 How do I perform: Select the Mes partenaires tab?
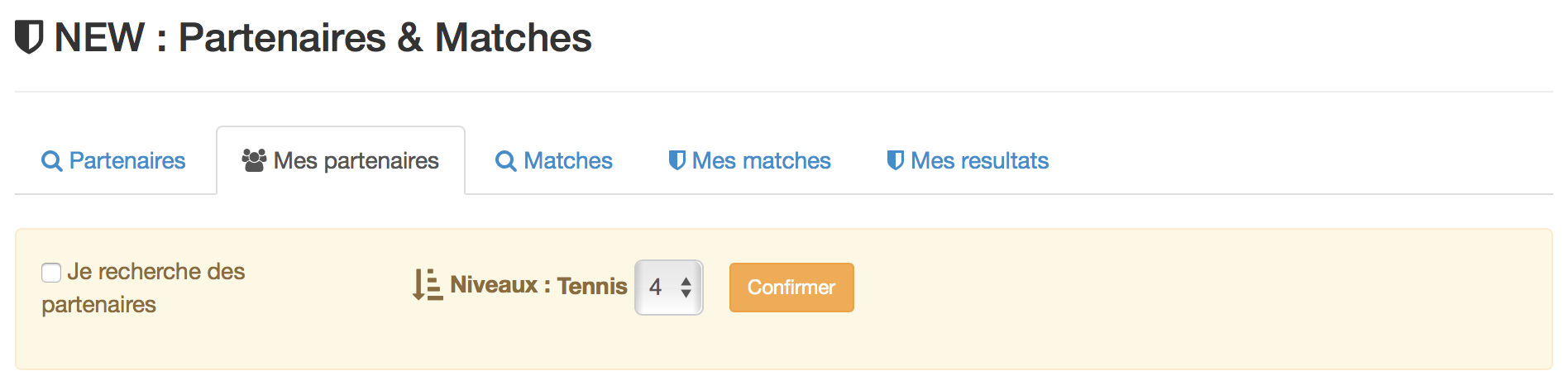[x=341, y=160]
